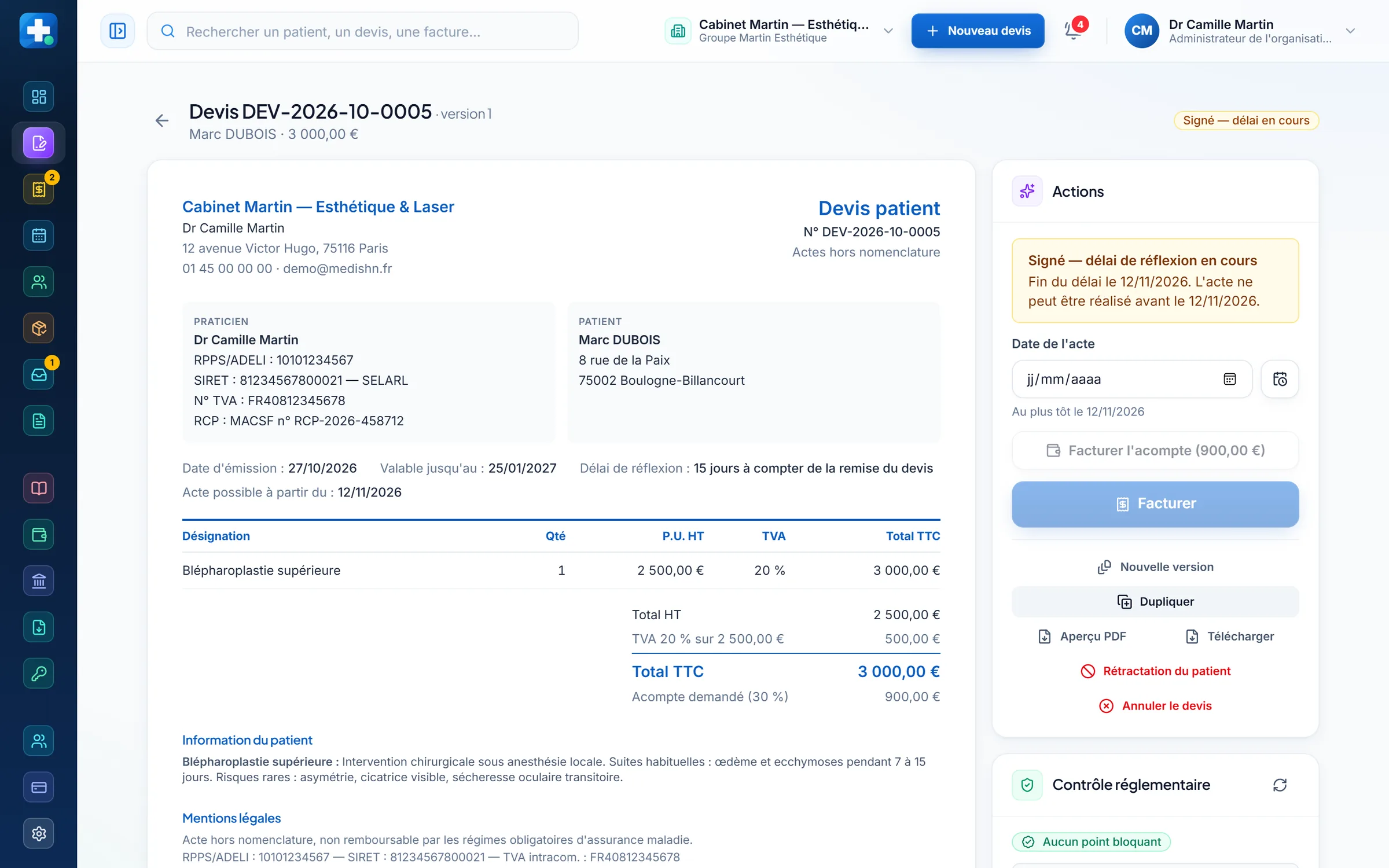Click Télécharger
Screen dimensions: 1389x868
1229,637
